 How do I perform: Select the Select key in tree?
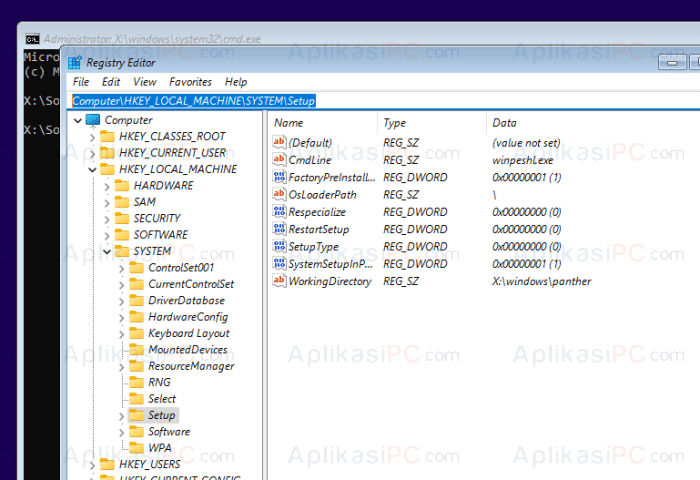pyautogui.click(x=162, y=399)
